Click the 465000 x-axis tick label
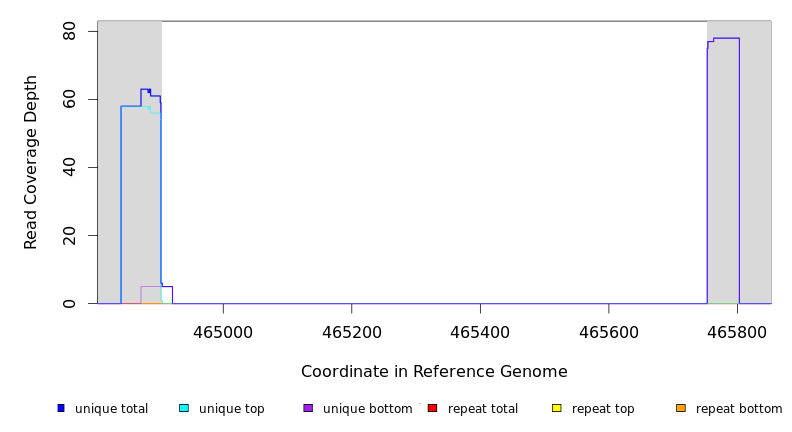The height and width of the screenshot is (432, 792). click(223, 328)
